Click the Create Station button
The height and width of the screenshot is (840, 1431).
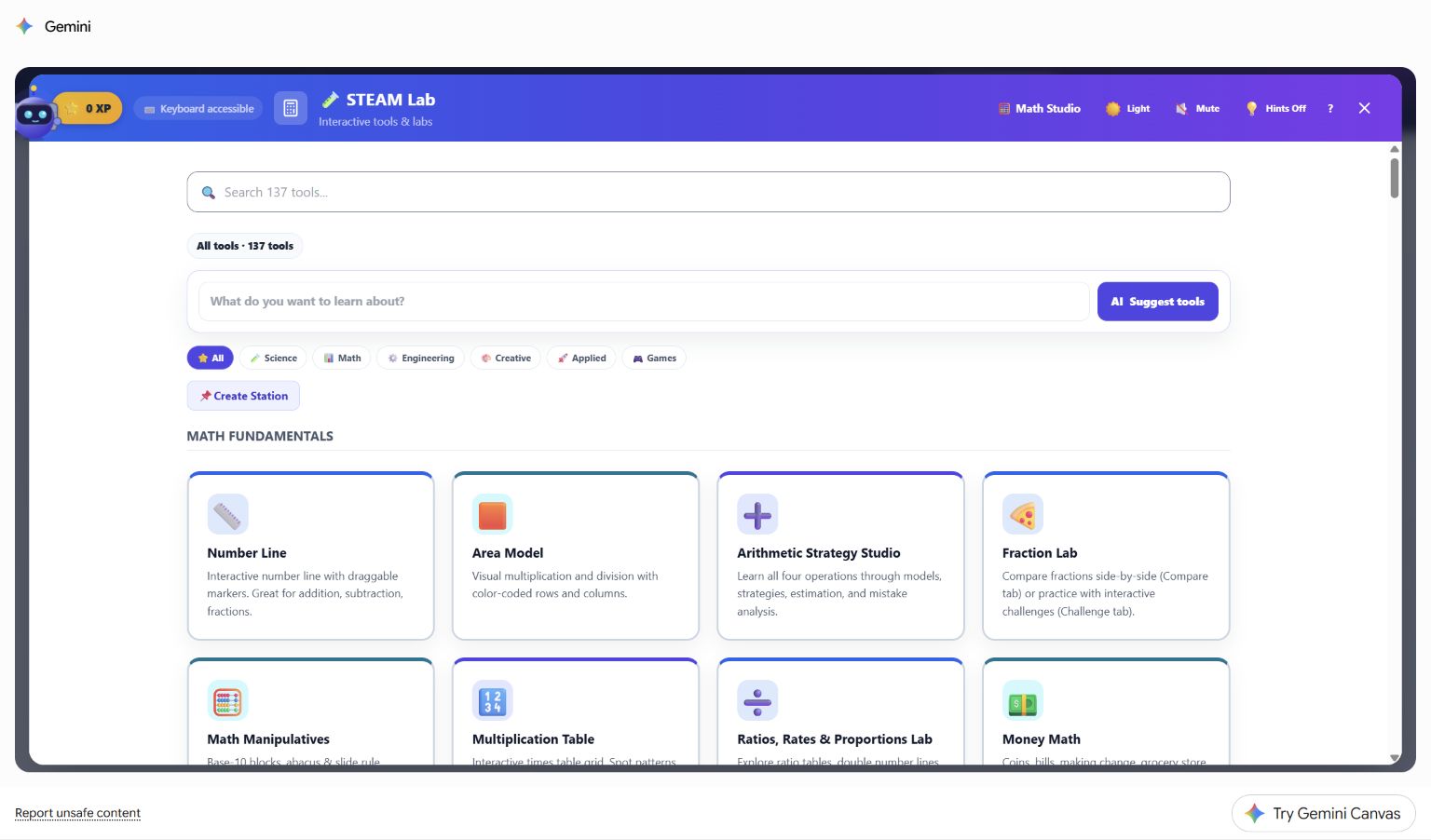243,396
